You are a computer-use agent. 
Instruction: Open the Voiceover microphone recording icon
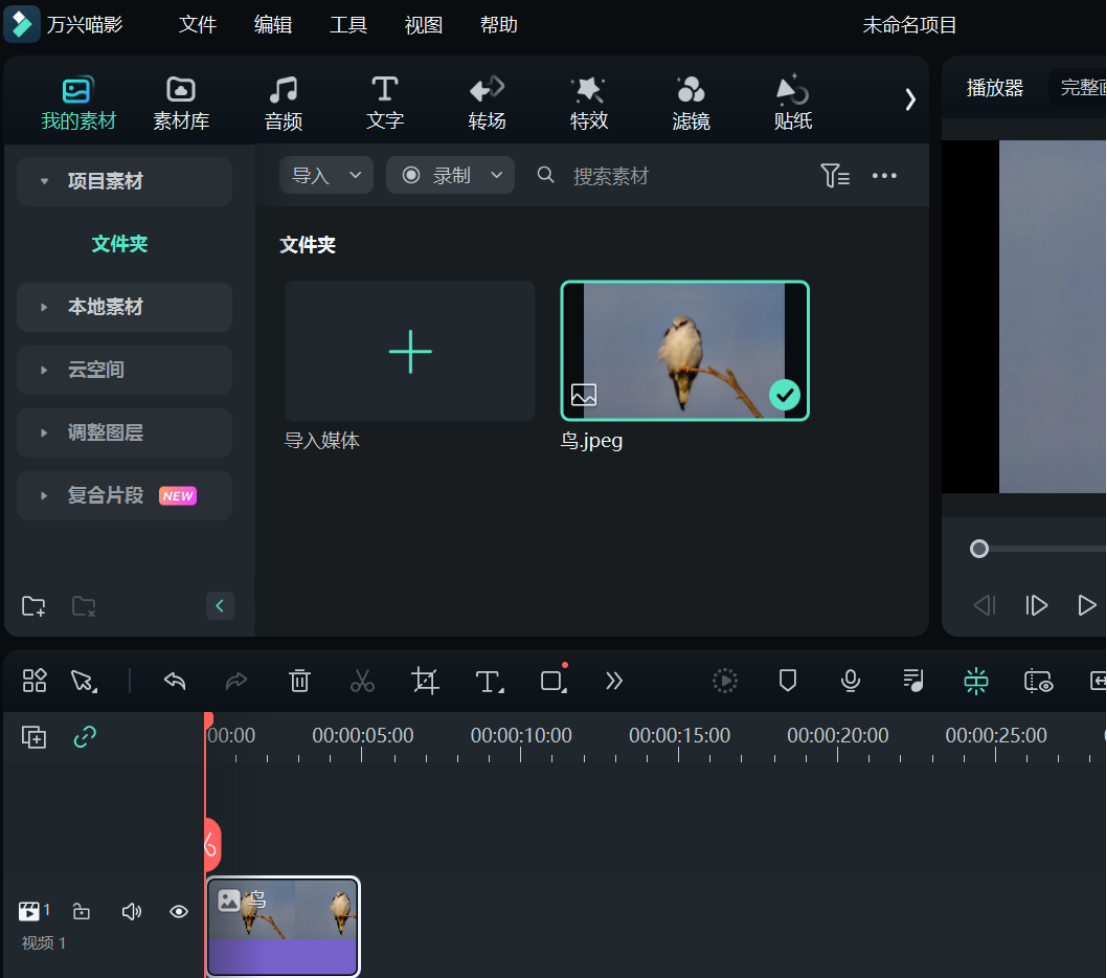tap(849, 681)
